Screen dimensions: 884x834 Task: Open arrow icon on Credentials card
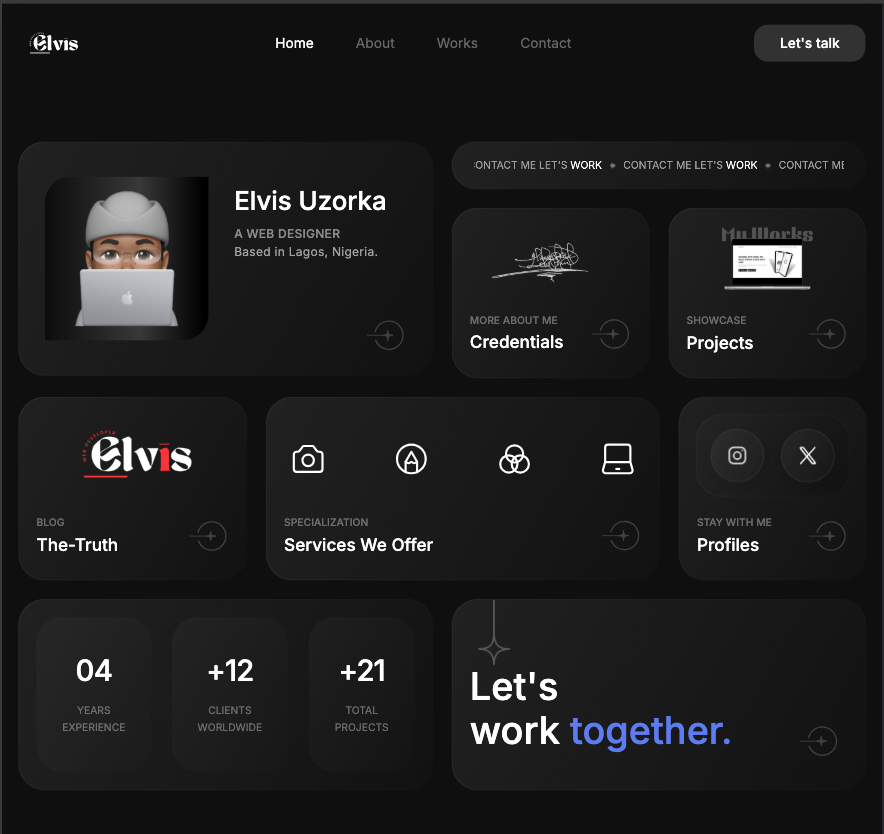612,334
